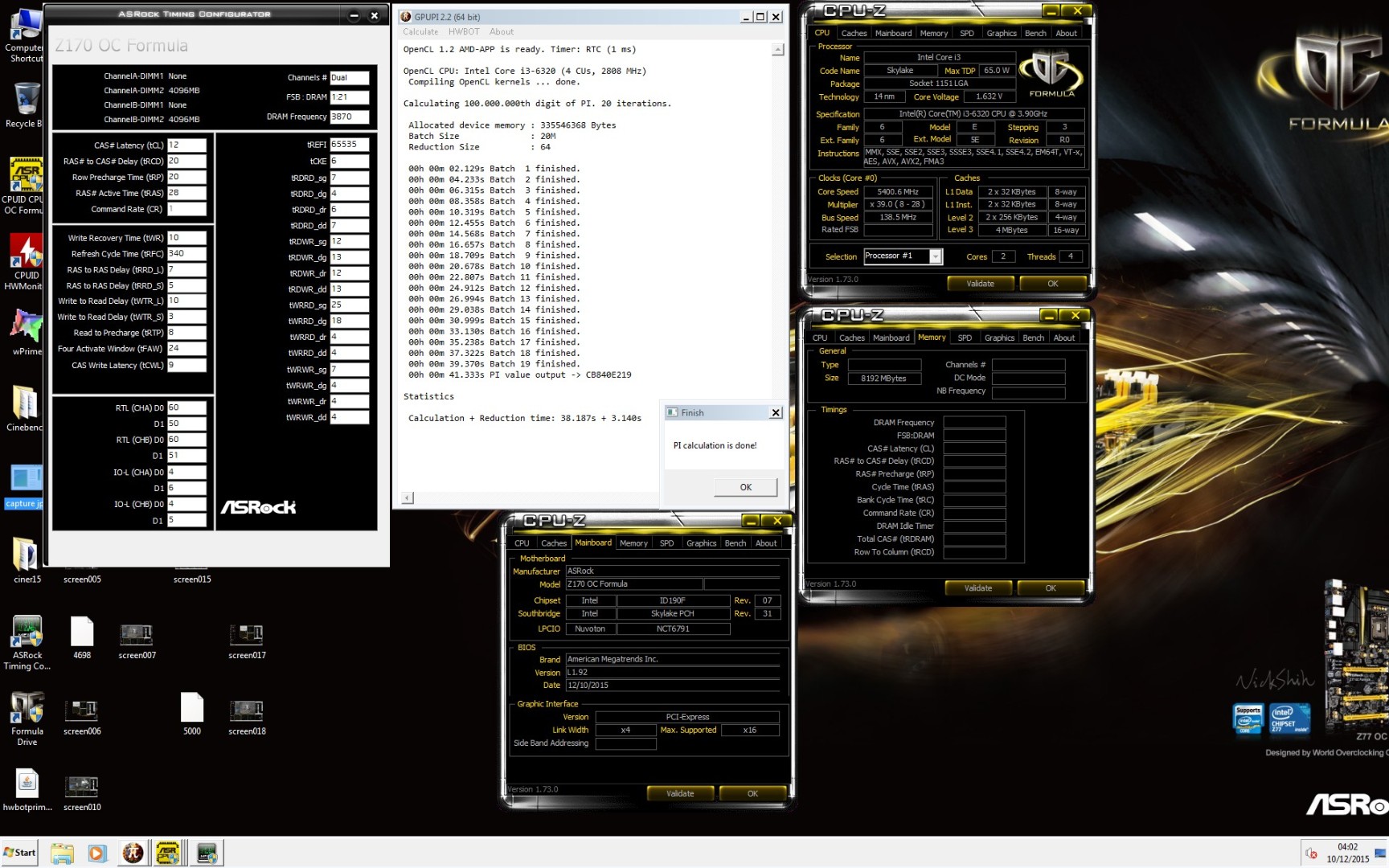Switch to ASRock Timing Configurator taskbar button
Image resolution: width=1389 pixels, height=868 pixels.
(207, 853)
